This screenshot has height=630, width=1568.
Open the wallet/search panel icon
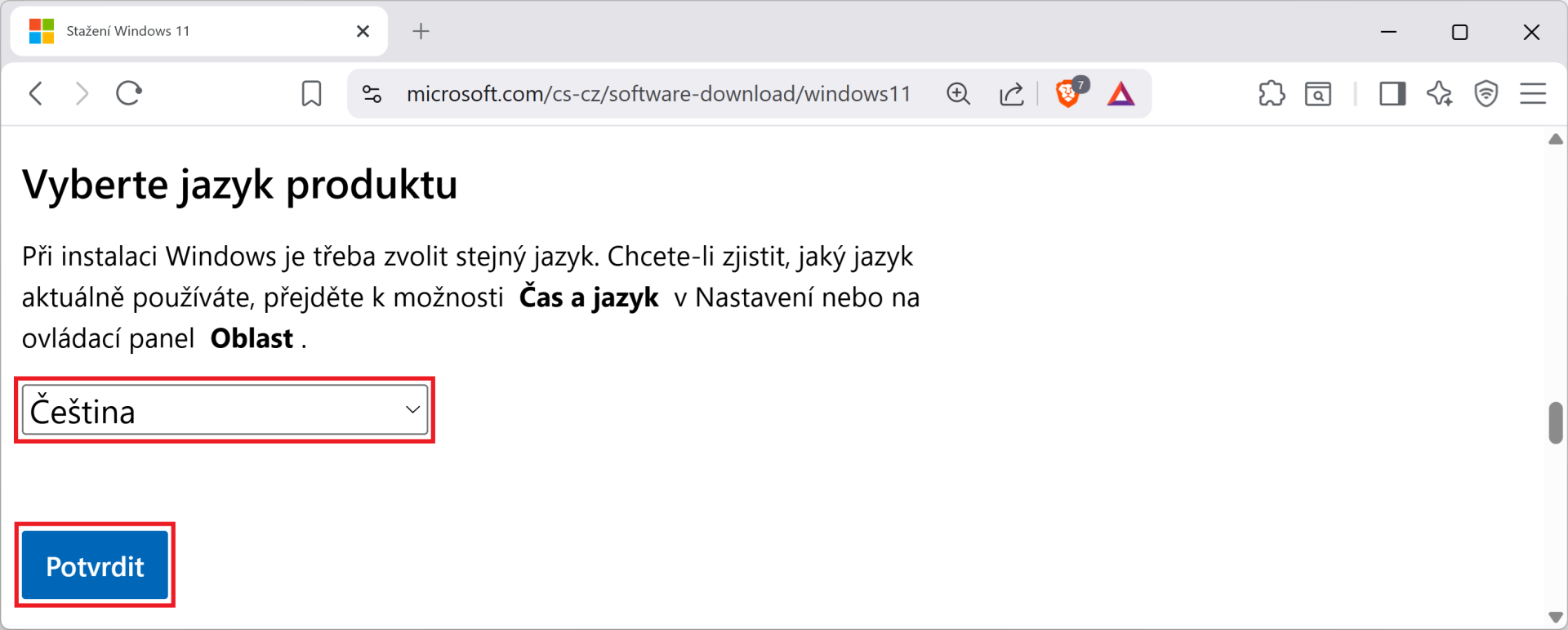[x=1318, y=94]
